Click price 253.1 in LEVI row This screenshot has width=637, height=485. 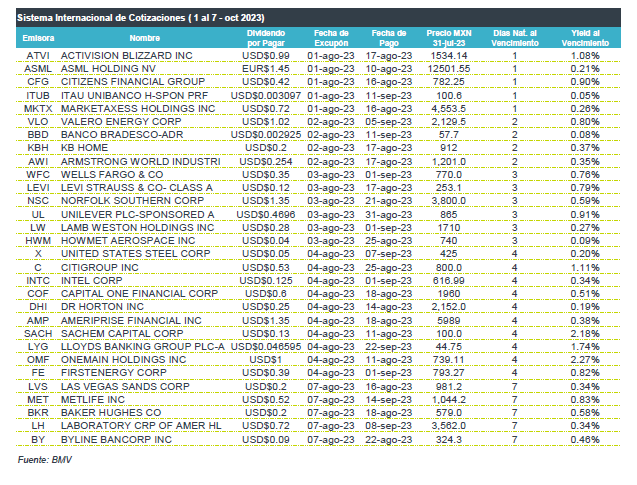[x=448, y=188]
